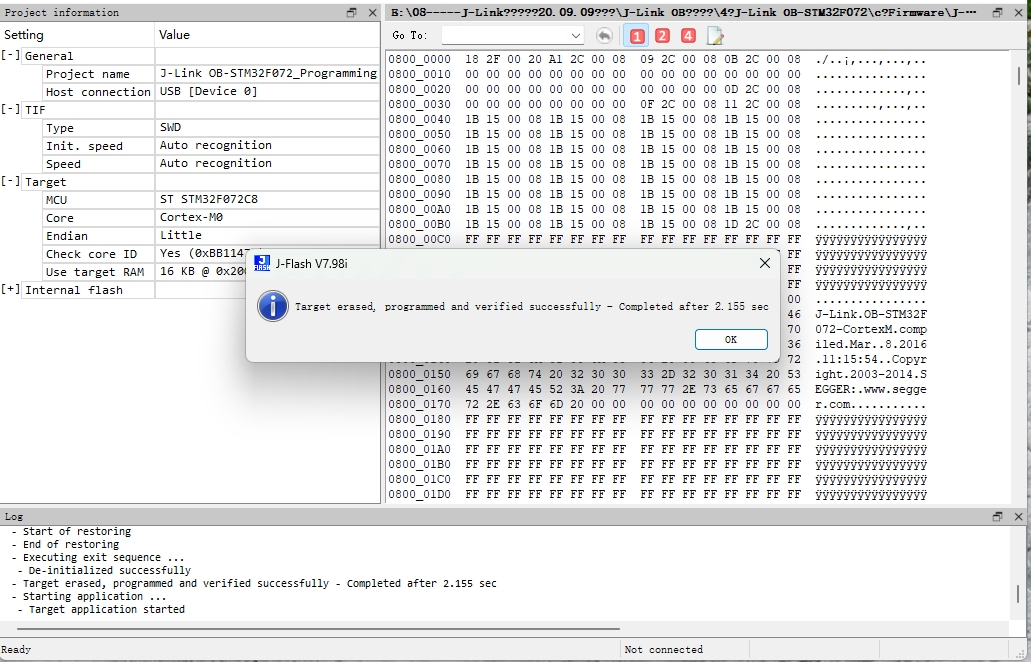
Task: Click 'ST STM32F072C8' value
Action: click(208, 199)
